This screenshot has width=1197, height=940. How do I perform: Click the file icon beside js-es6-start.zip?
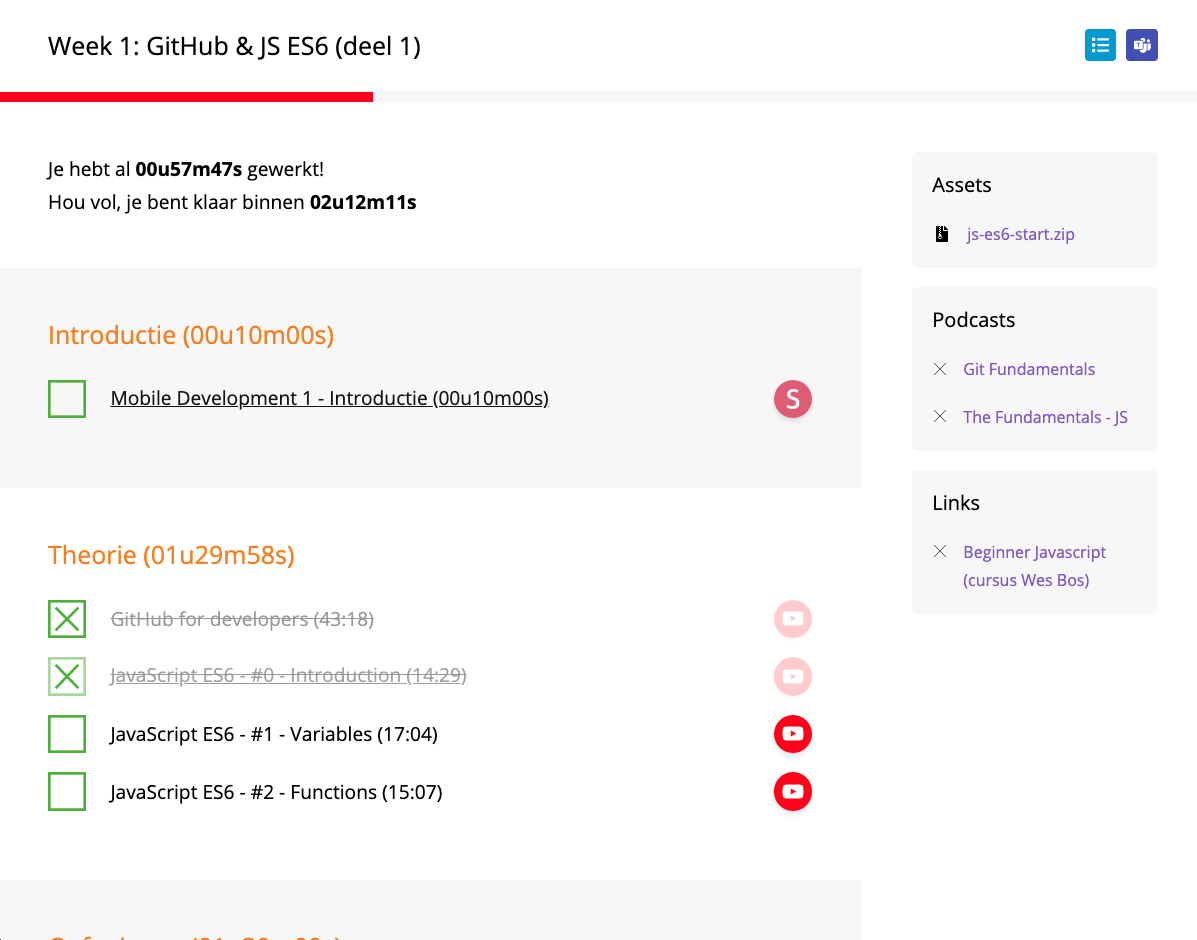point(941,234)
